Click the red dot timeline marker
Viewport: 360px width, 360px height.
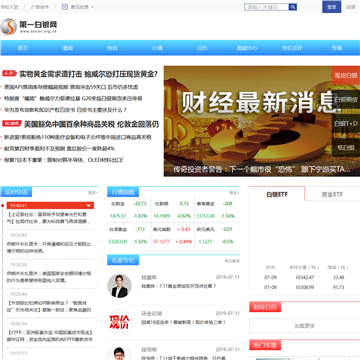2,205
